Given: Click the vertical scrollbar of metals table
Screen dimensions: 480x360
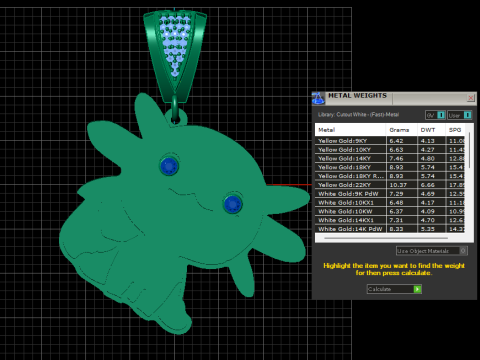Looking at the screenshot, I should tap(469, 150).
